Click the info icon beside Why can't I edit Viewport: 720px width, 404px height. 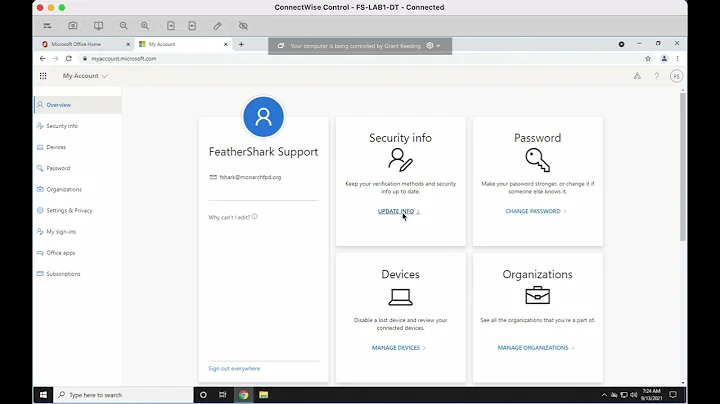[x=255, y=217]
